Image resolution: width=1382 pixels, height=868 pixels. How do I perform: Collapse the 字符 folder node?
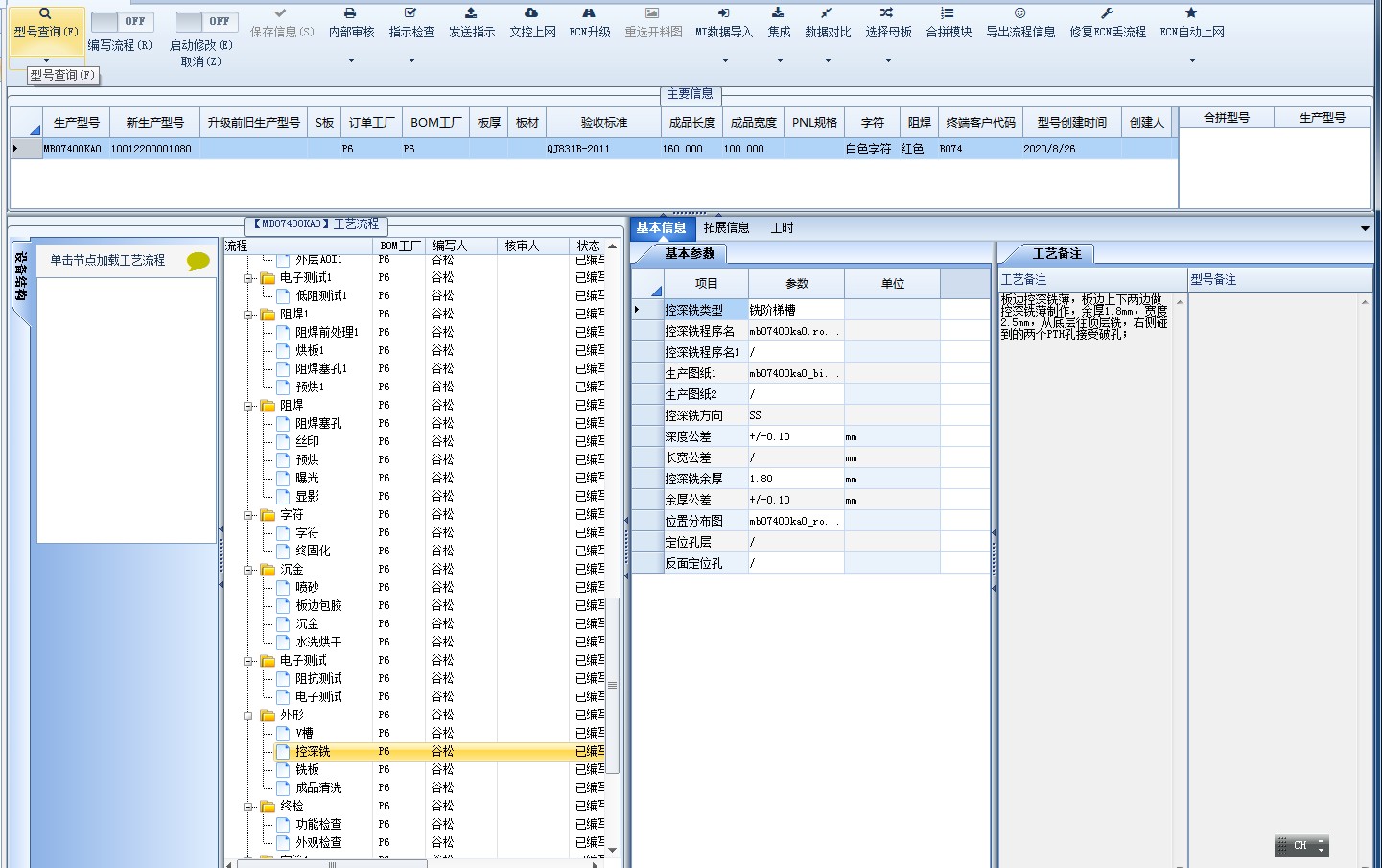pyautogui.click(x=249, y=515)
